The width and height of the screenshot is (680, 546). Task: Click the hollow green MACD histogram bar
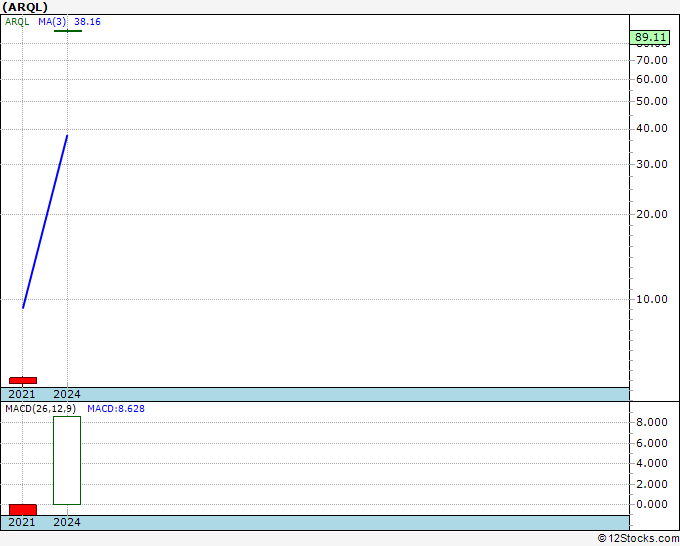[x=67, y=460]
